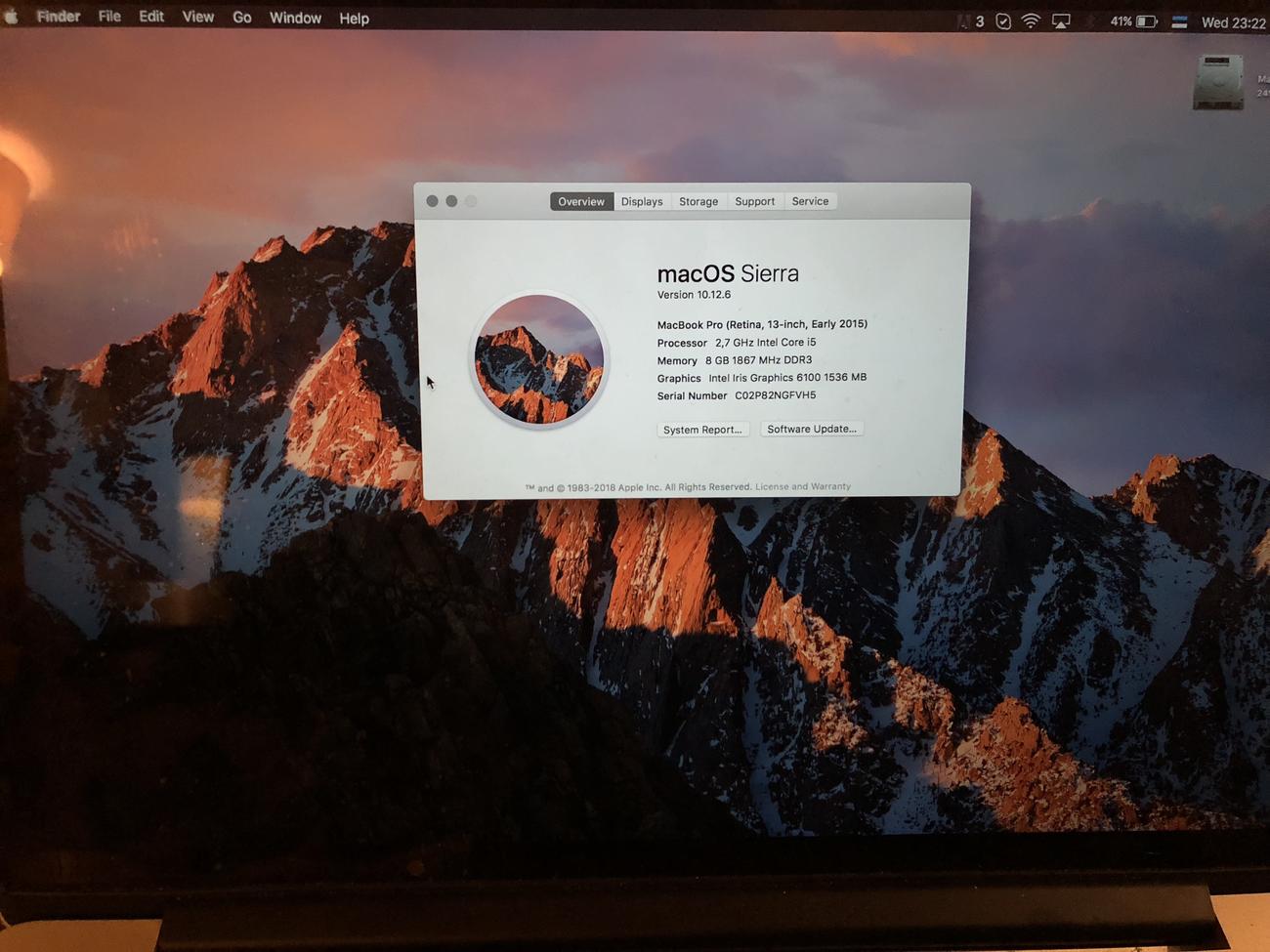Open the Go menu
Viewport: 1270px width, 952px height.
242,18
